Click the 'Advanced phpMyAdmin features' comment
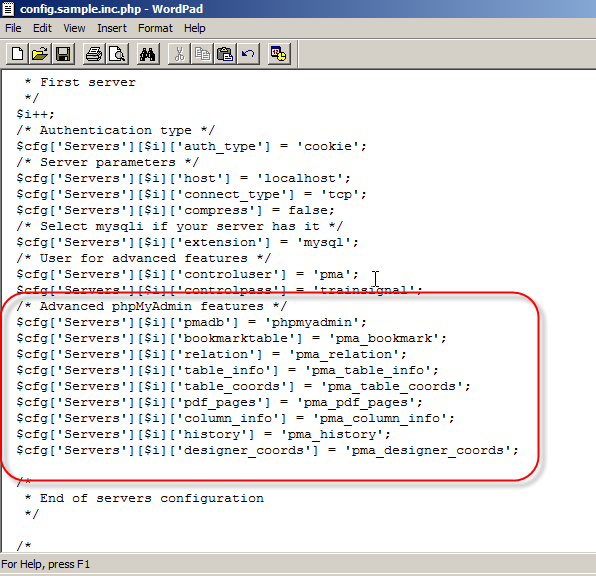Image resolution: width=596 pixels, height=576 pixels. [152, 306]
